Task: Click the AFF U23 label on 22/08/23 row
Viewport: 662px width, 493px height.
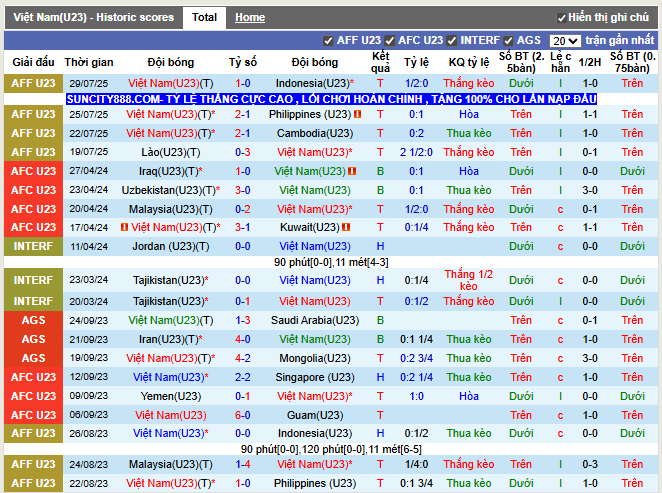Action: tap(33, 483)
